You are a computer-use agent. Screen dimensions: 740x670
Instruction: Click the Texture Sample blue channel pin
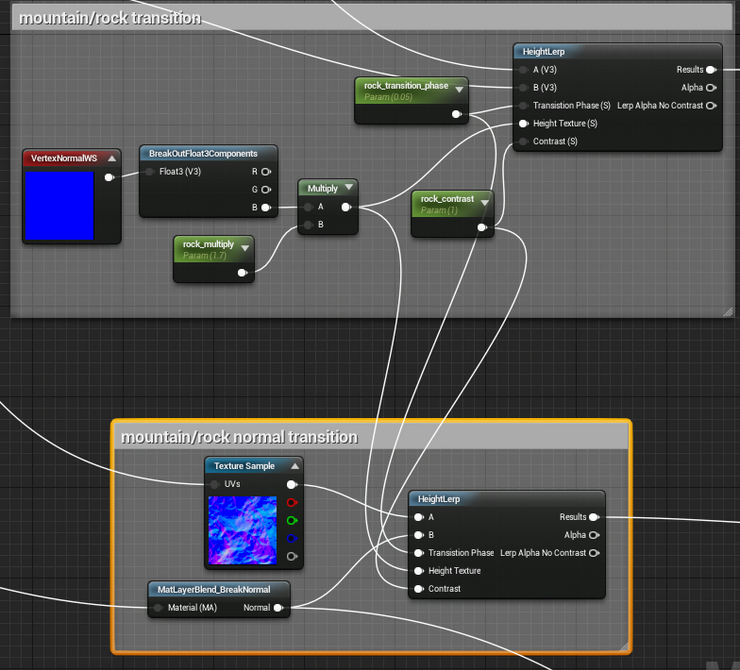pyautogui.click(x=292, y=538)
